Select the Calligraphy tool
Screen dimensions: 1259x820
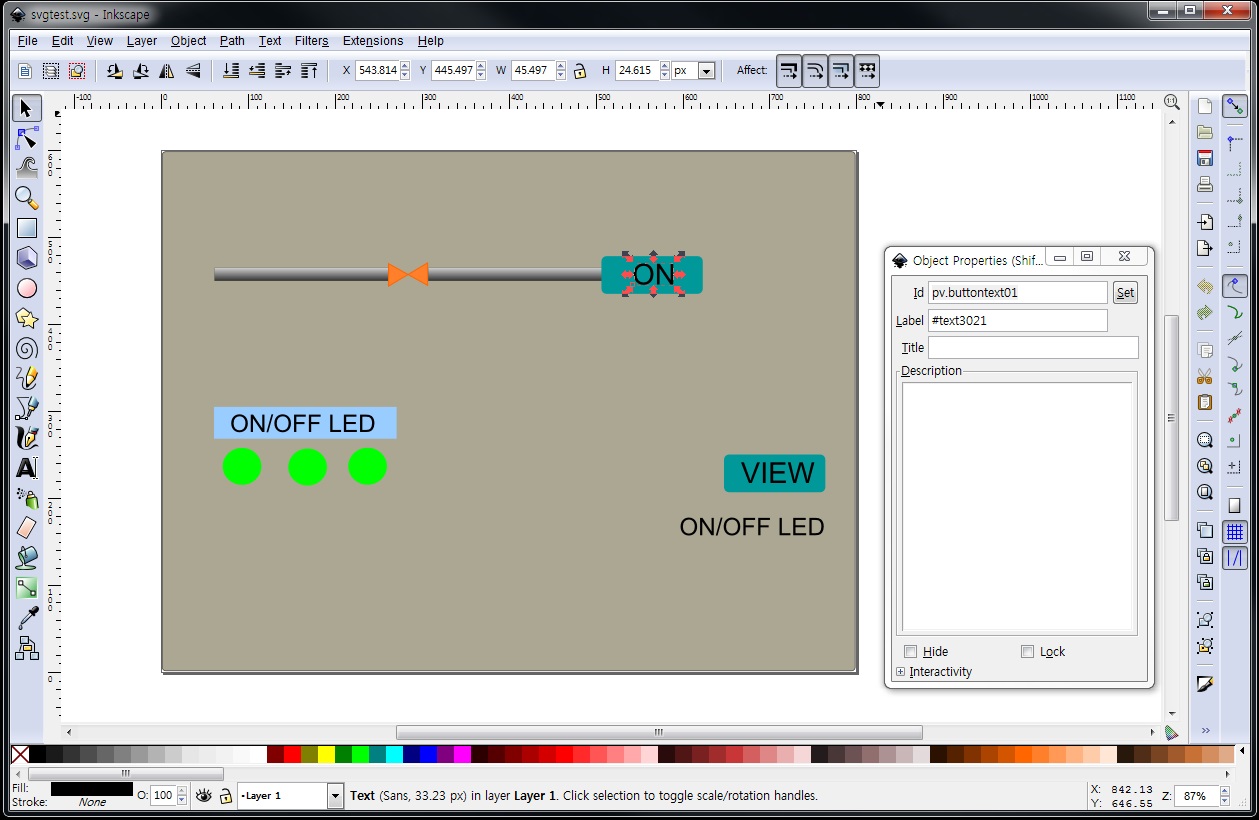(x=26, y=437)
